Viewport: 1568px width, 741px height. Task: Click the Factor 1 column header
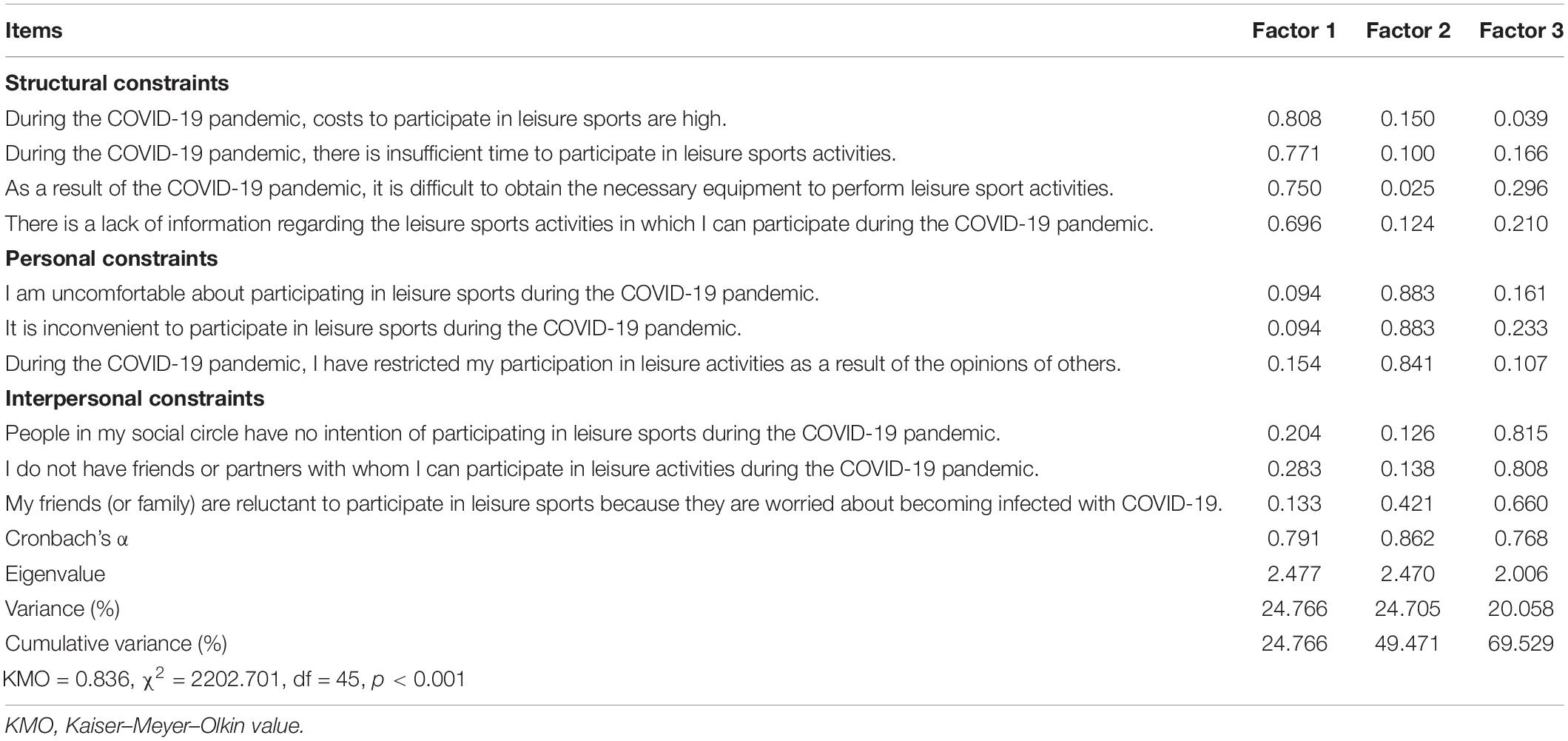click(1293, 30)
